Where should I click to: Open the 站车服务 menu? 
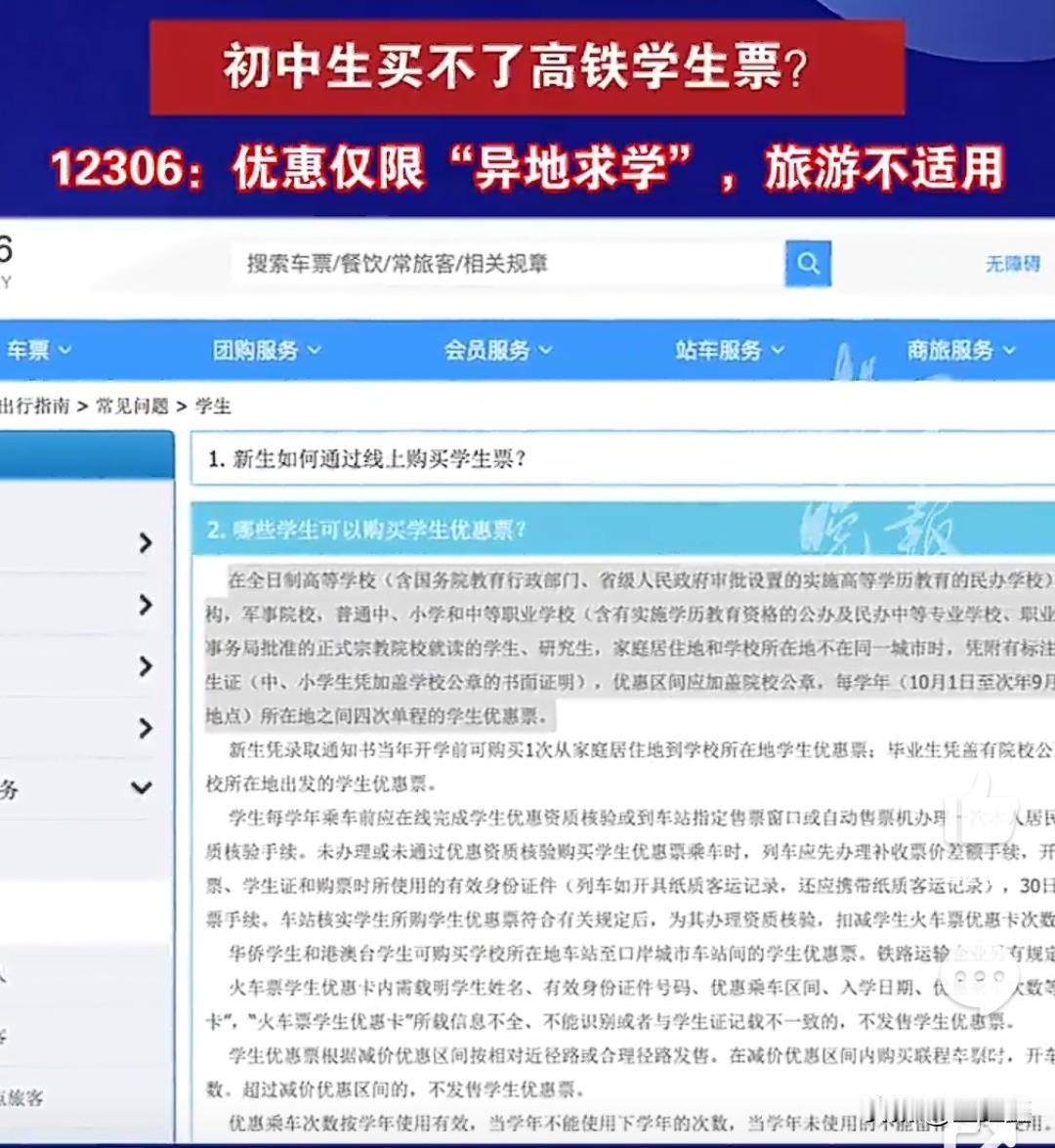click(x=729, y=350)
